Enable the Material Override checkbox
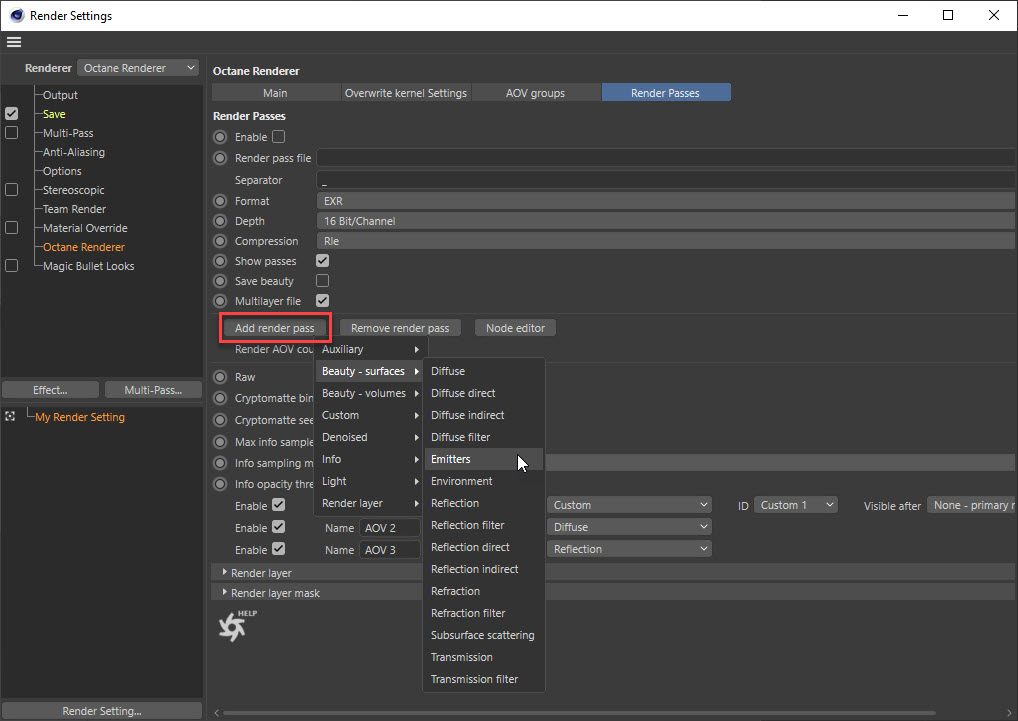Screen dimensions: 1018x721 12,228
